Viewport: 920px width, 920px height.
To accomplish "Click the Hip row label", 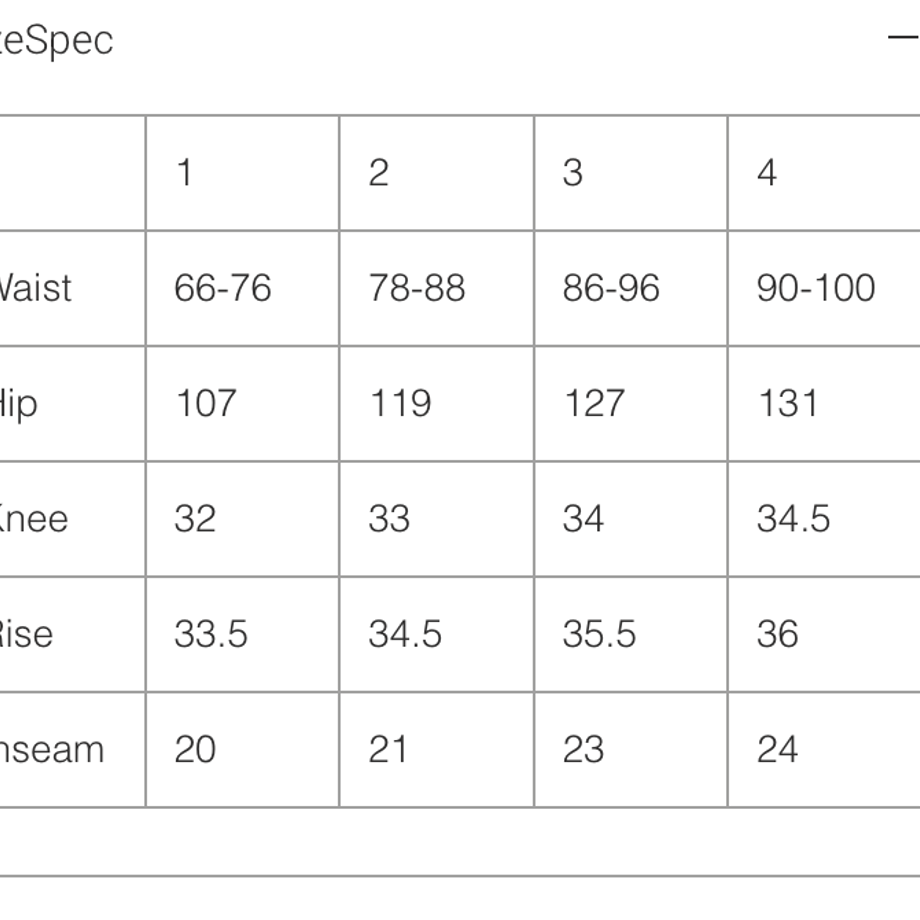I will click(19, 405).
